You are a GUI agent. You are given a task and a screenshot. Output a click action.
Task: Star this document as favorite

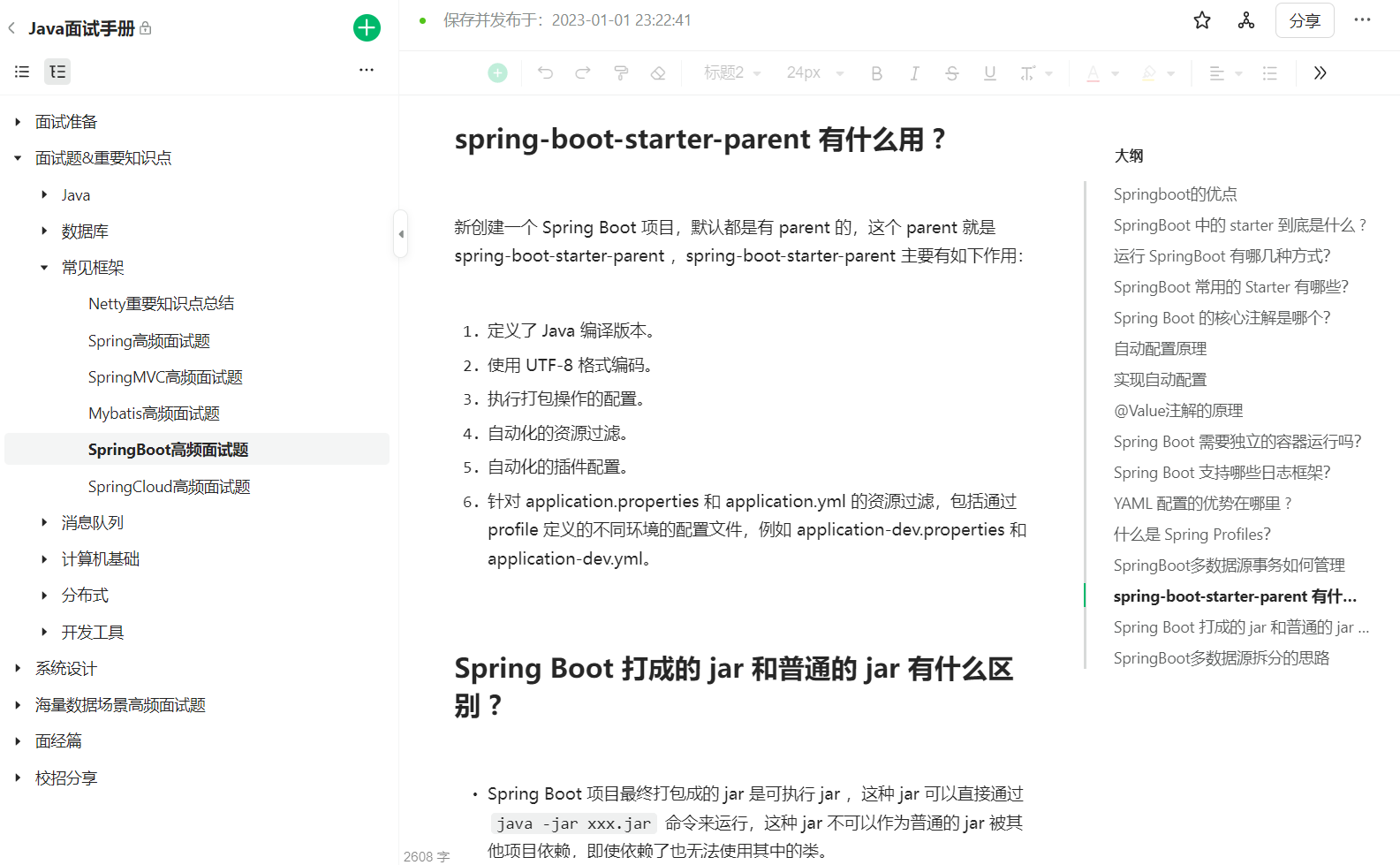coord(1202,20)
